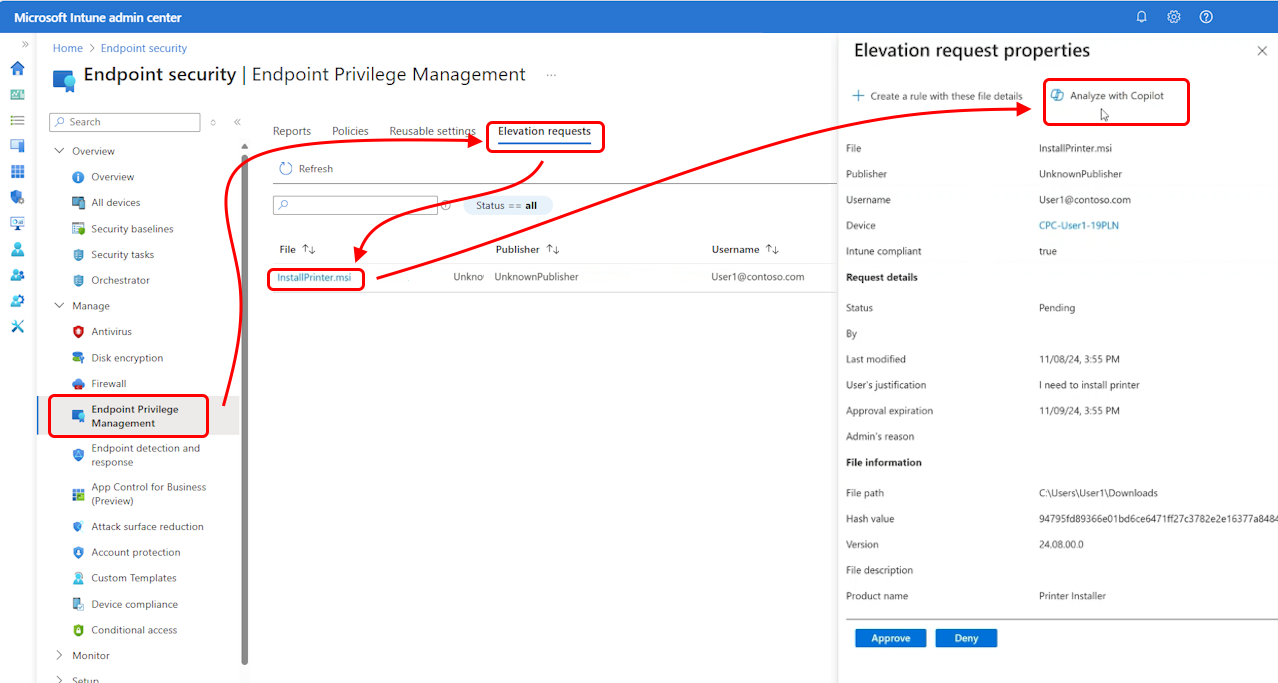This screenshot has width=1278, height=683.
Task: Open the settings gear in the header
Action: (x=1174, y=17)
